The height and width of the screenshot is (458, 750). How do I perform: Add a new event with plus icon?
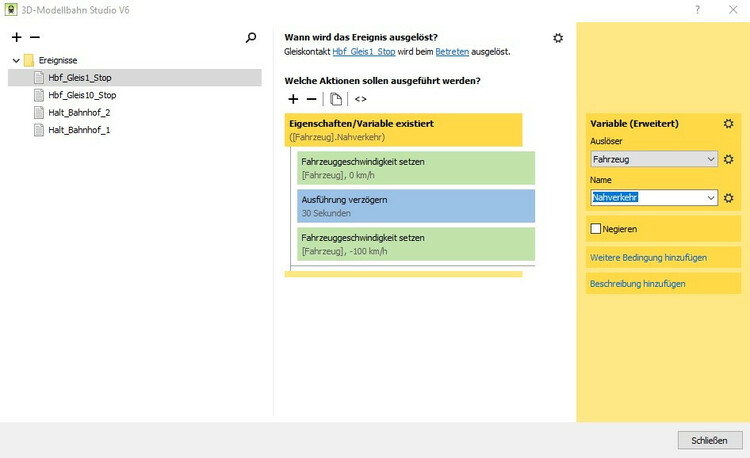click(16, 38)
